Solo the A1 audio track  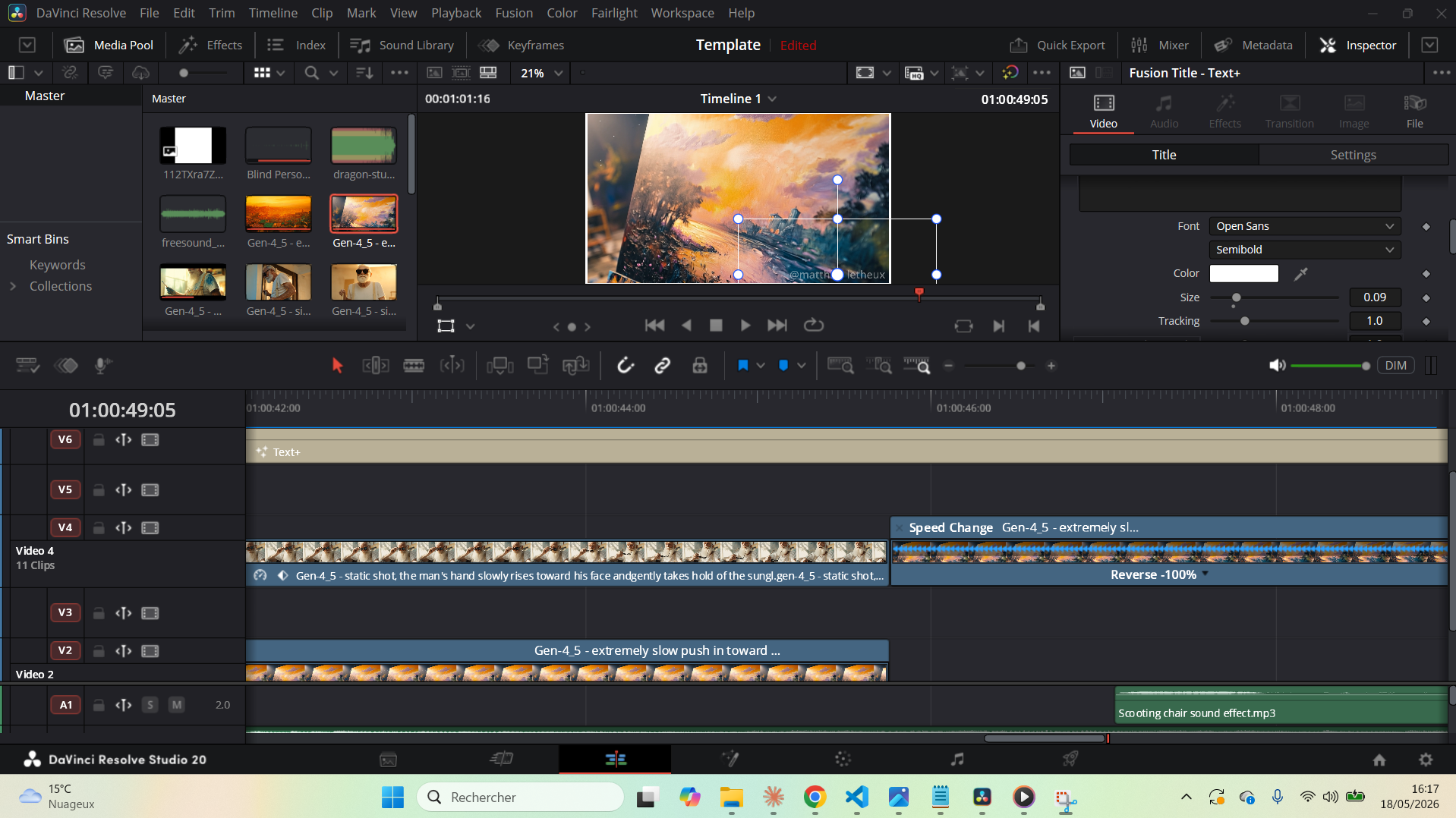pos(150,705)
